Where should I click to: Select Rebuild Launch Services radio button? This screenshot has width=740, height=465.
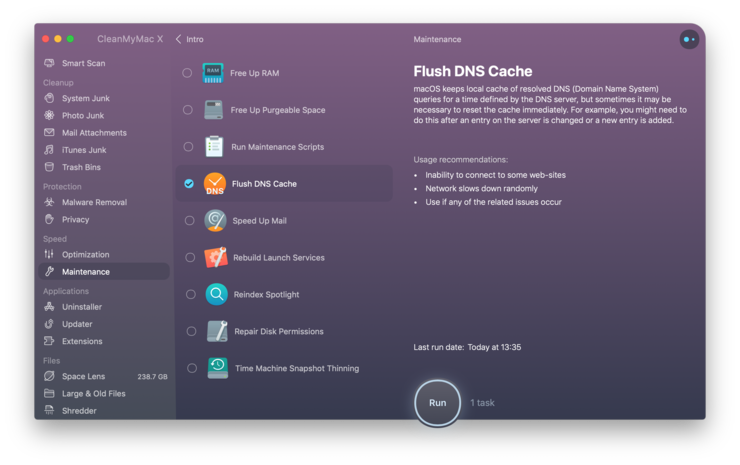pos(190,257)
